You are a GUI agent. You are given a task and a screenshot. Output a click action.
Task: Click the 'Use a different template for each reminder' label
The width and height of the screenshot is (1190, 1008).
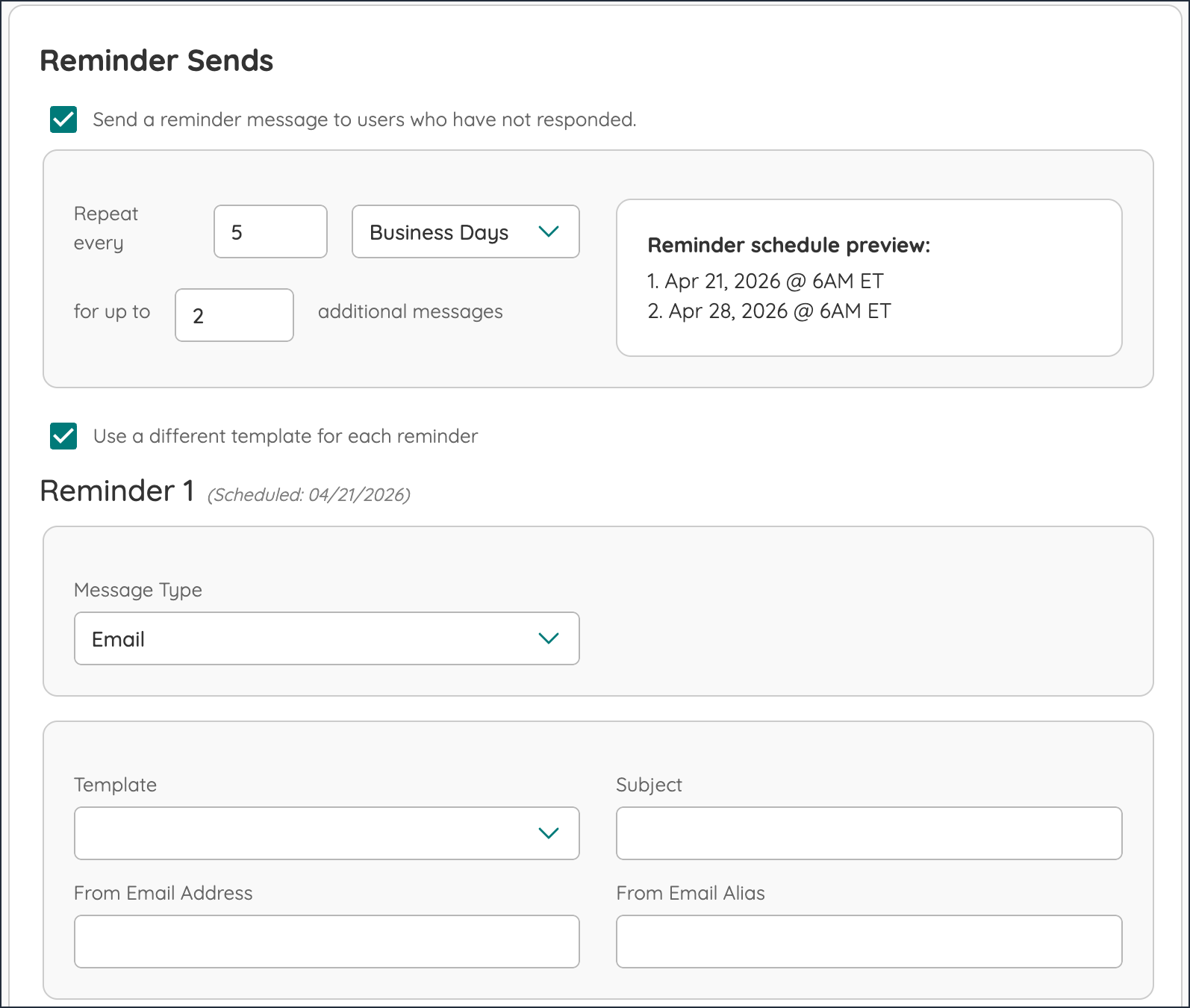(x=286, y=436)
